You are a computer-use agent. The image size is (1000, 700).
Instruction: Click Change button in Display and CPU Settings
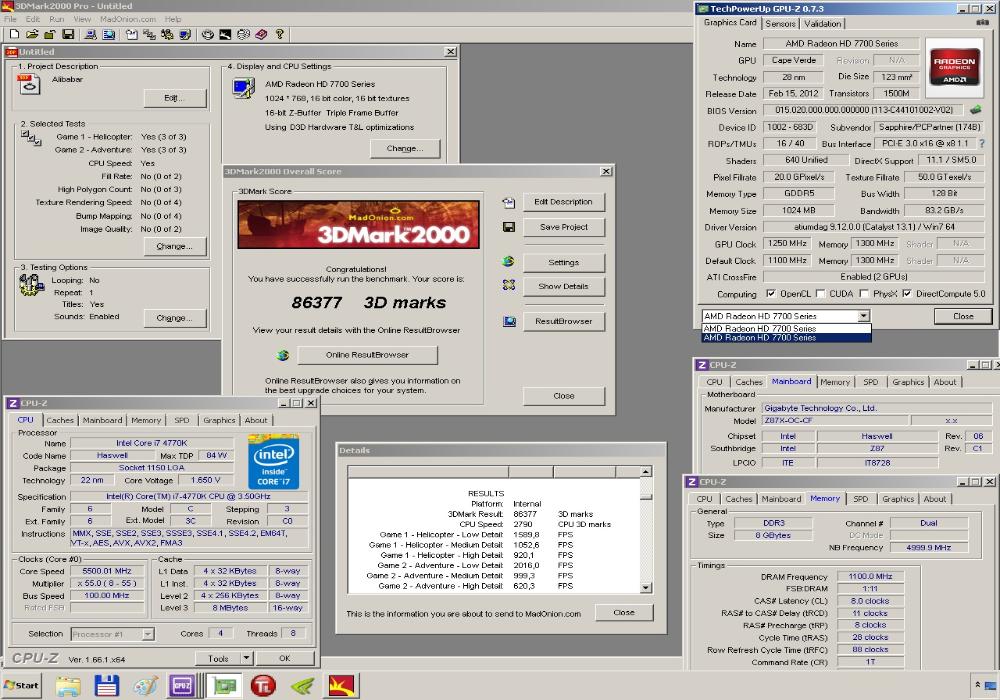(405, 148)
